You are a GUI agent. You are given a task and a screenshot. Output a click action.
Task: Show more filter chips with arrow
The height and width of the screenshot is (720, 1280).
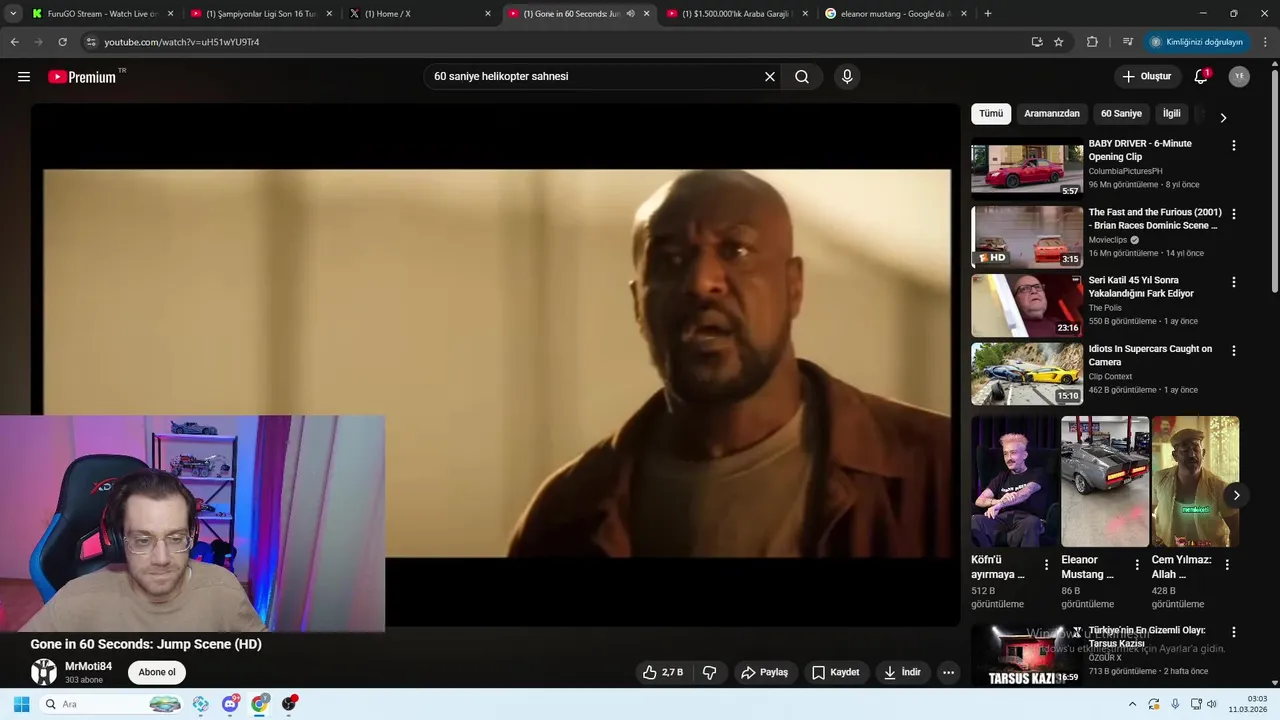[1222, 117]
